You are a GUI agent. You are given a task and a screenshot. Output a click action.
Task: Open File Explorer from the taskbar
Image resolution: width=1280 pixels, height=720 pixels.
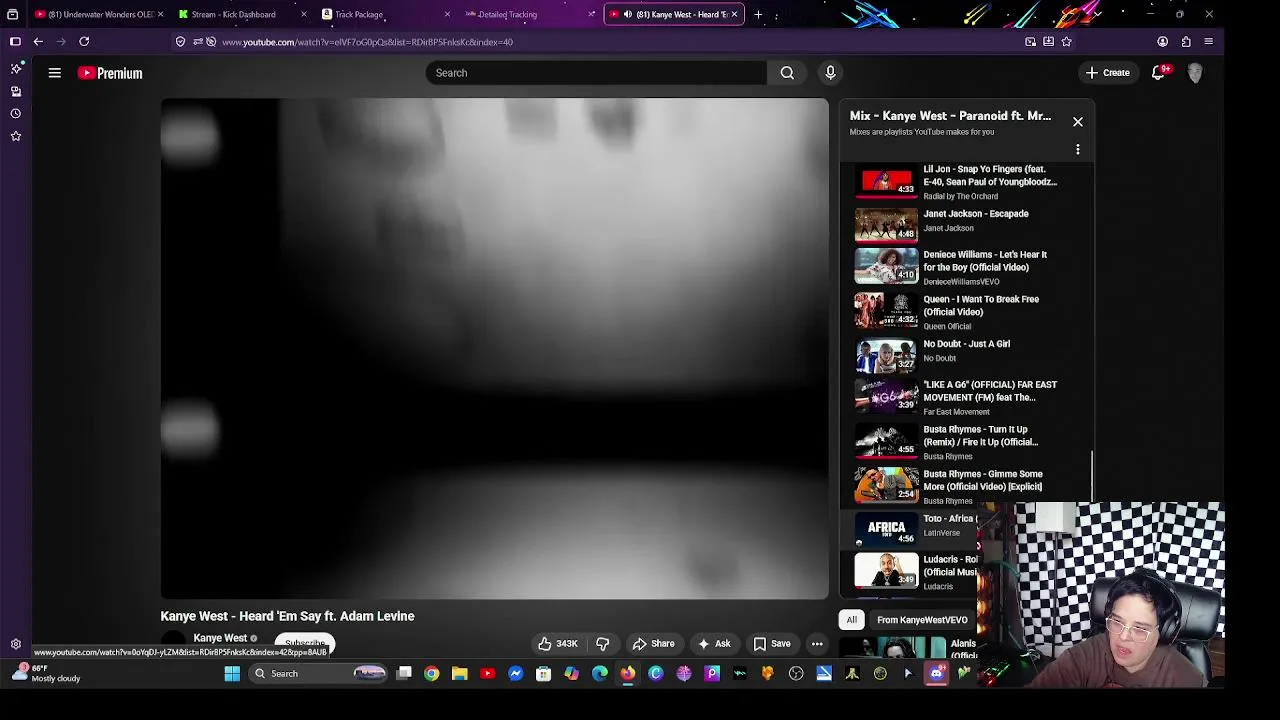click(460, 674)
